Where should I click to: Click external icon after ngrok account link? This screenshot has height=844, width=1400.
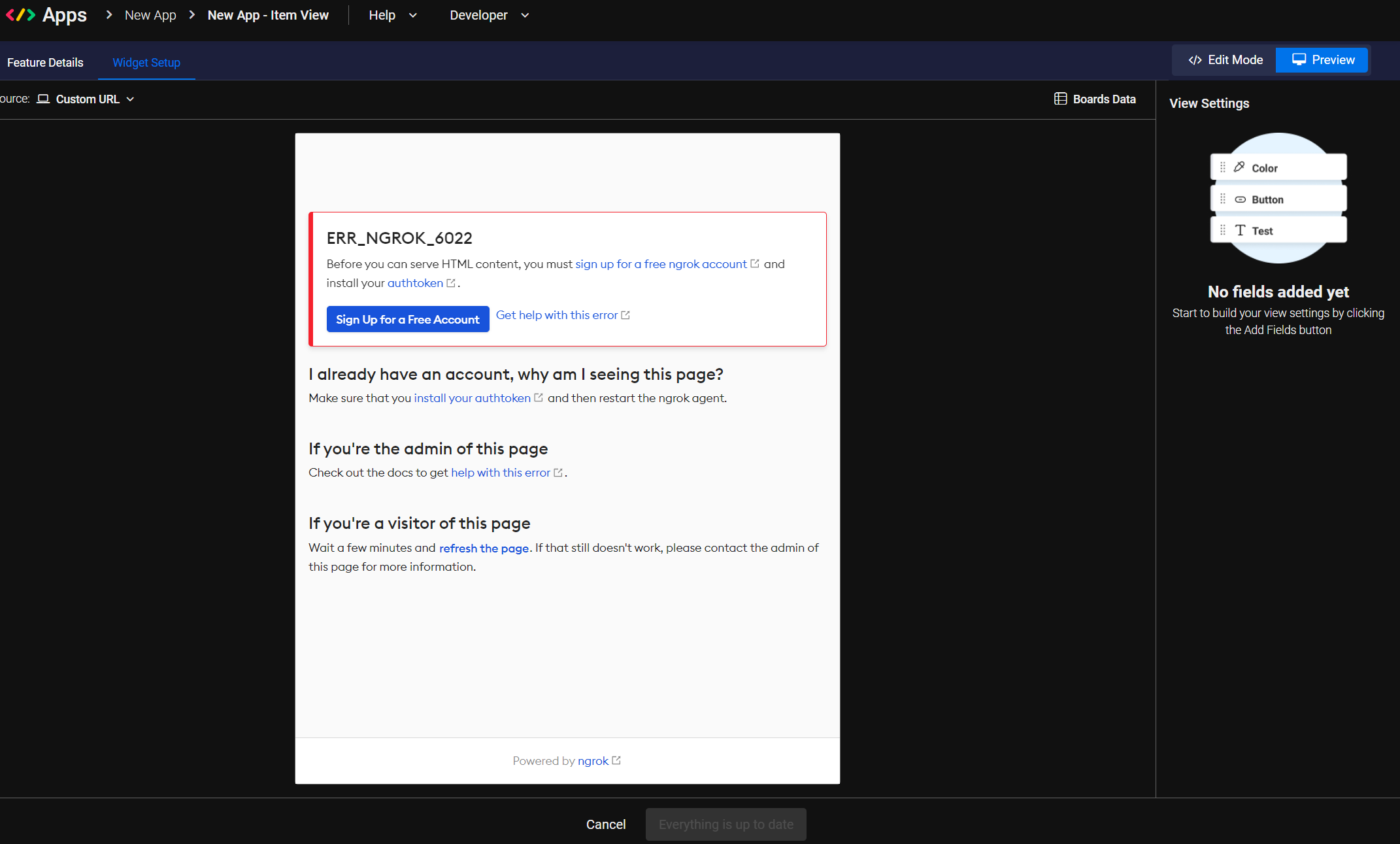(x=755, y=263)
